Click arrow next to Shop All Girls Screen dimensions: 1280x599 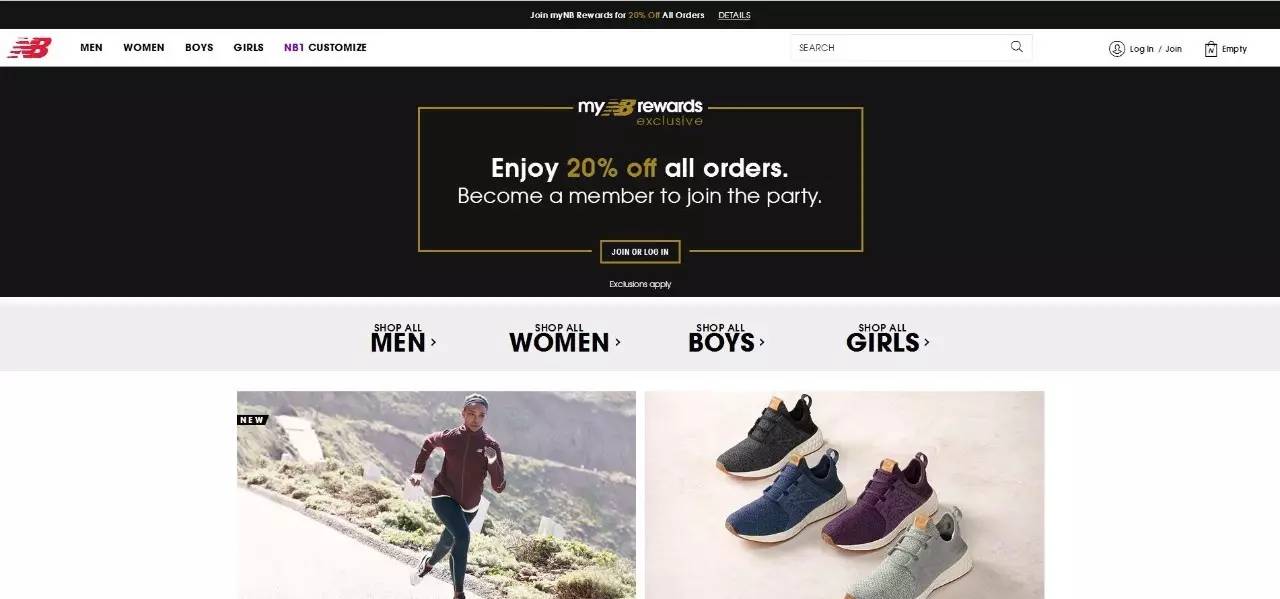(x=927, y=342)
